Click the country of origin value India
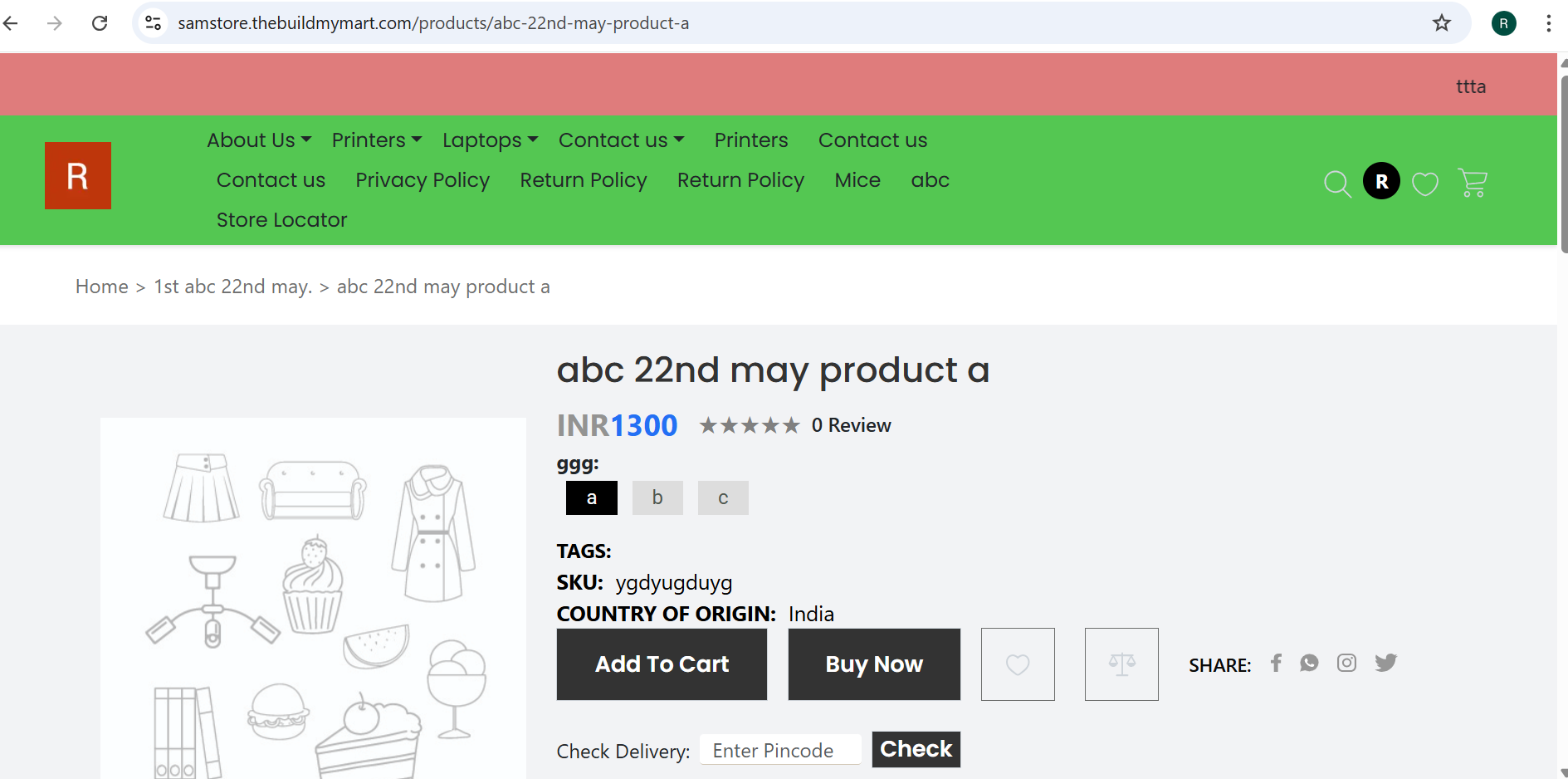This screenshot has width=1568, height=779. (811, 614)
